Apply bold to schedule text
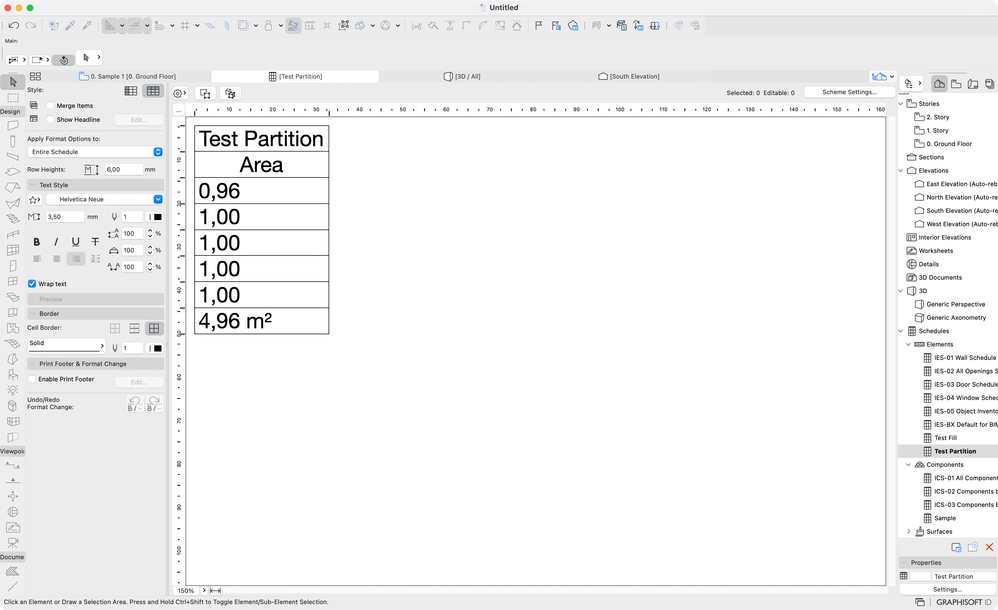Image resolution: width=998 pixels, height=610 pixels. 37,242
